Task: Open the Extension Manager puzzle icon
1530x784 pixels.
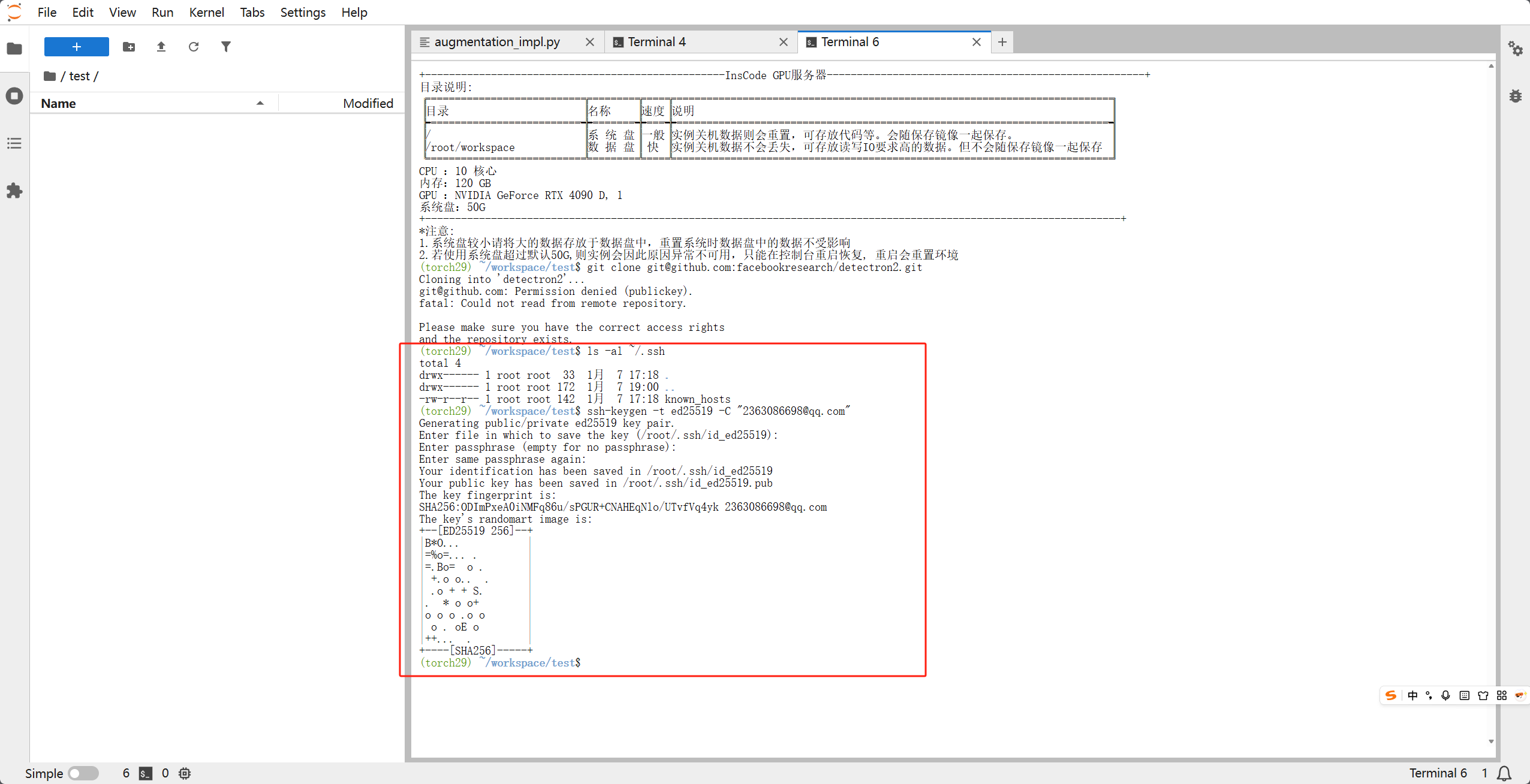Action: 14,191
